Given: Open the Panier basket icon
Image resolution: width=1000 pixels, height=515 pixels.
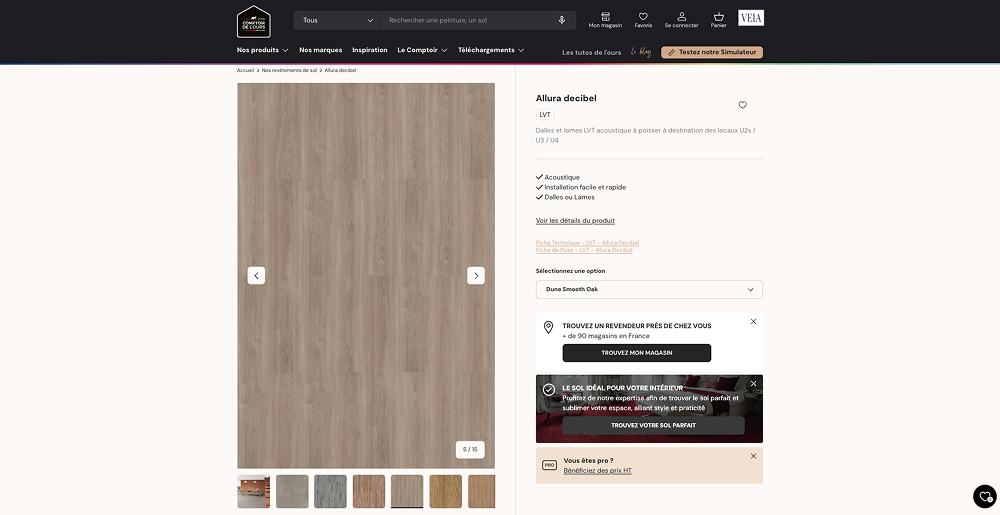Looking at the screenshot, I should click(719, 20).
